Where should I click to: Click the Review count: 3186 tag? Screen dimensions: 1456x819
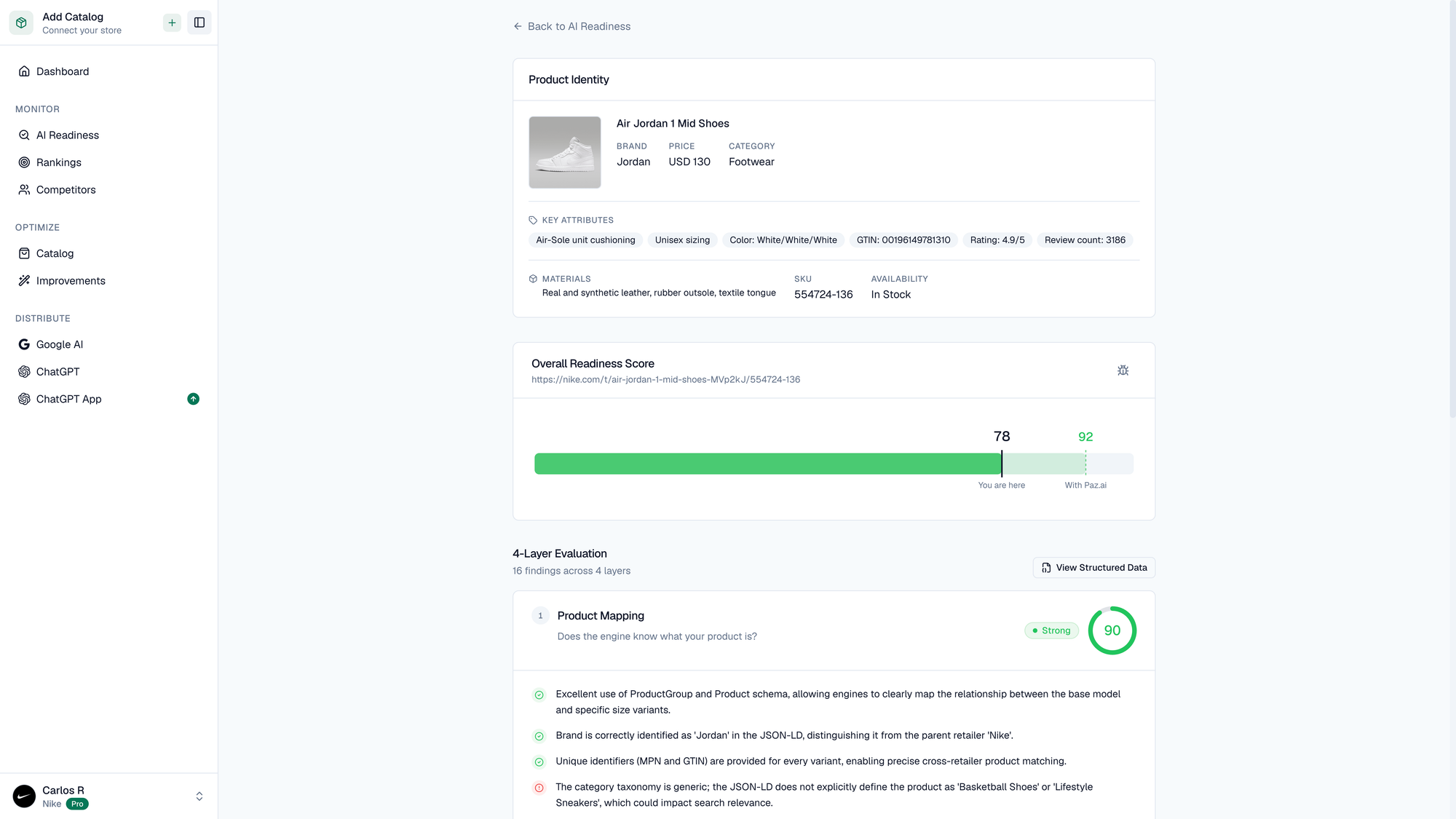(x=1085, y=240)
